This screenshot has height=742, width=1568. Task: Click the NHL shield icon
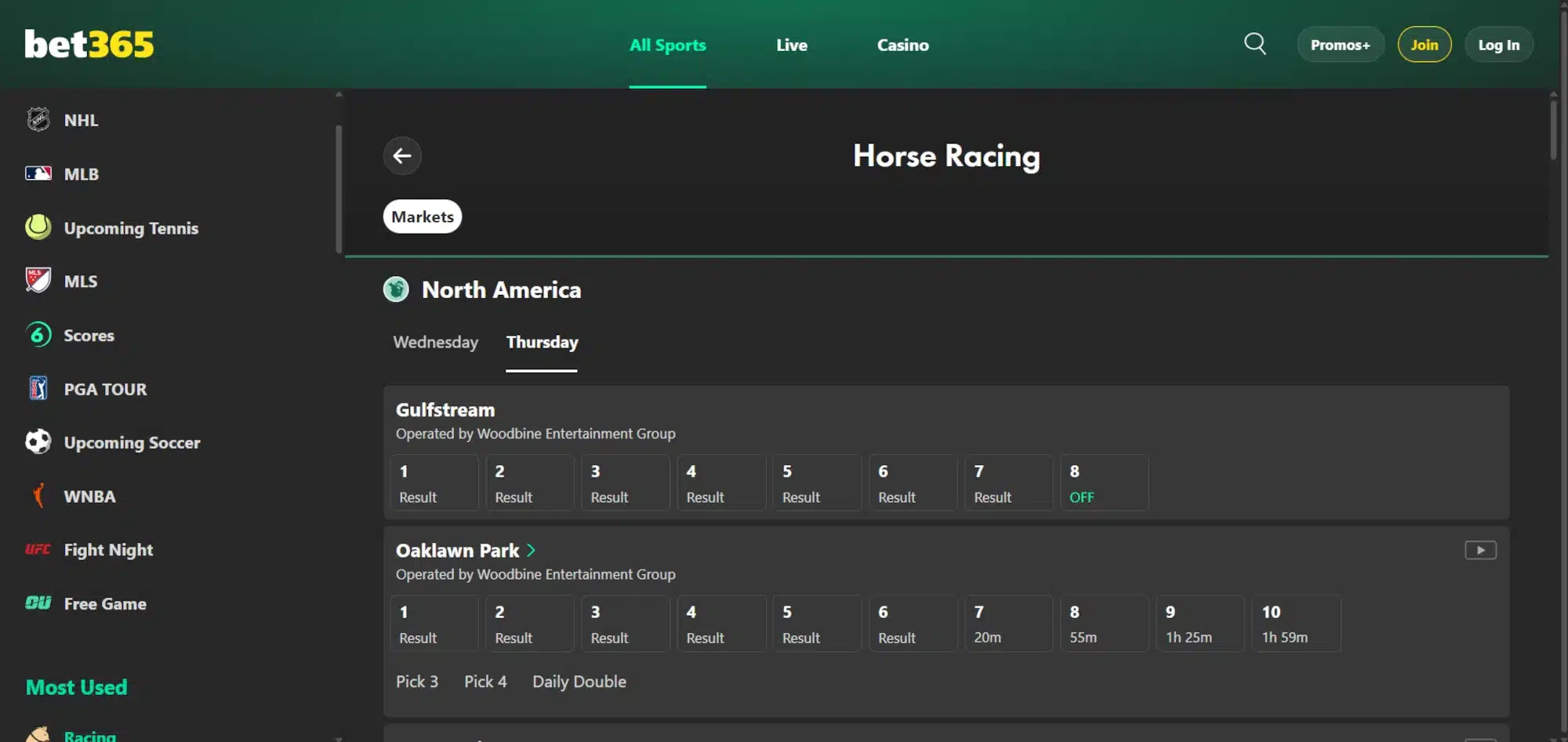click(x=38, y=119)
